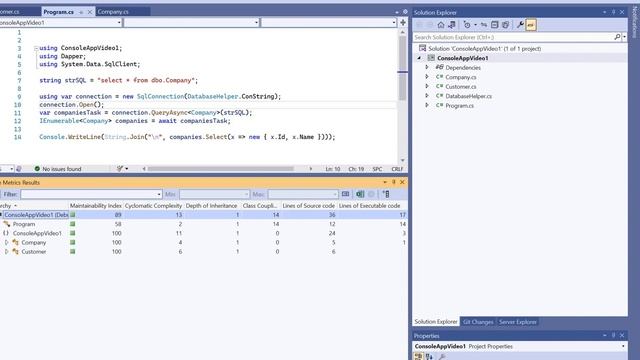This screenshot has height=360, width=640.
Task: Open Filter combo box in Metrics Results
Action: tap(91, 194)
